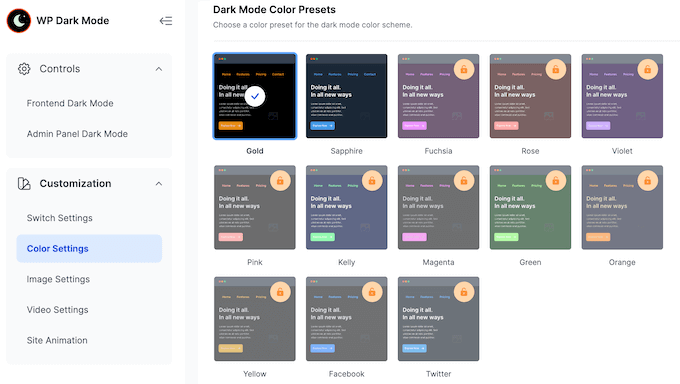Choose the Rose preset thumbnail

click(530, 96)
